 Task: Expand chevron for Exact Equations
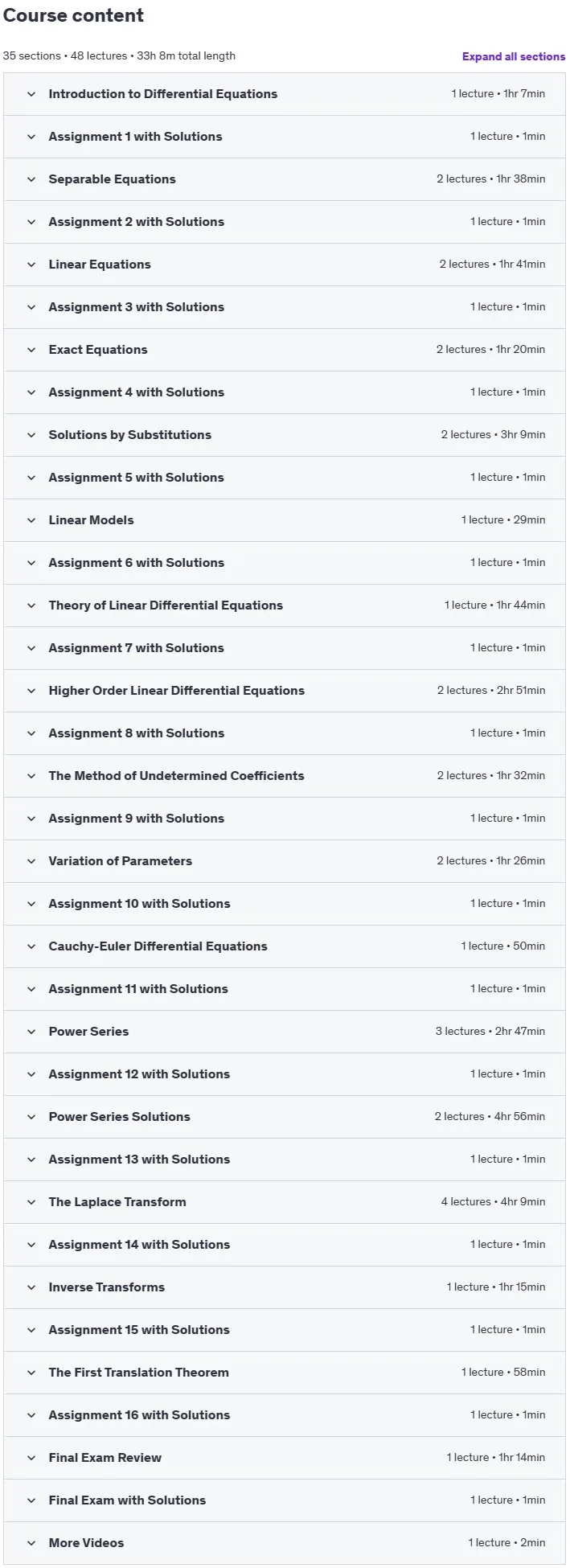(x=31, y=350)
